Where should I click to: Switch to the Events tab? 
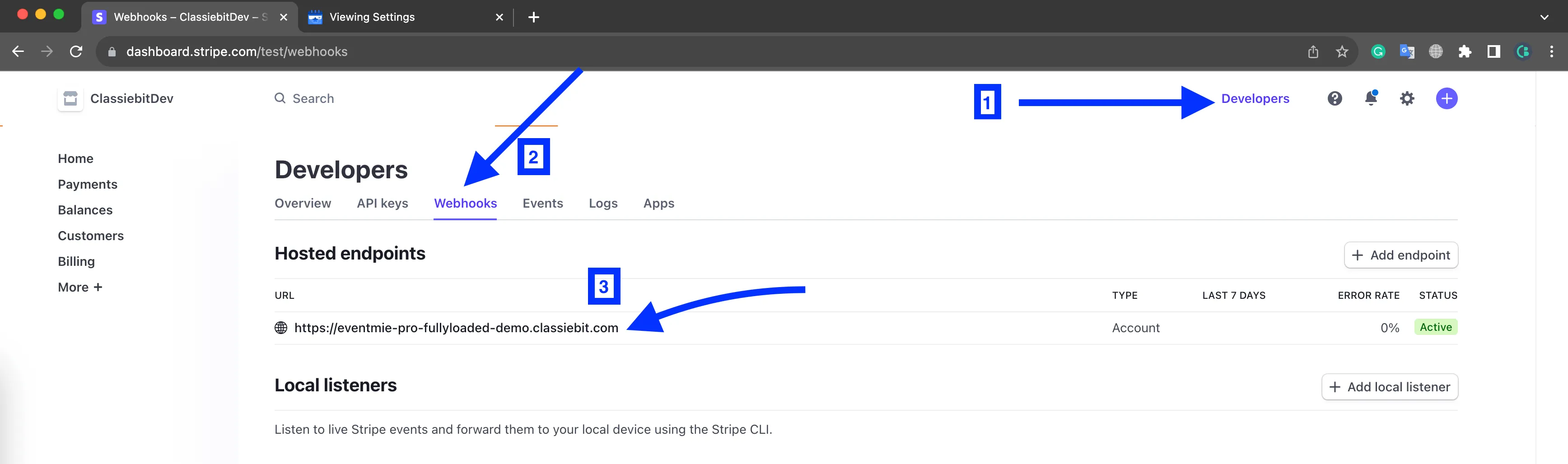(542, 203)
